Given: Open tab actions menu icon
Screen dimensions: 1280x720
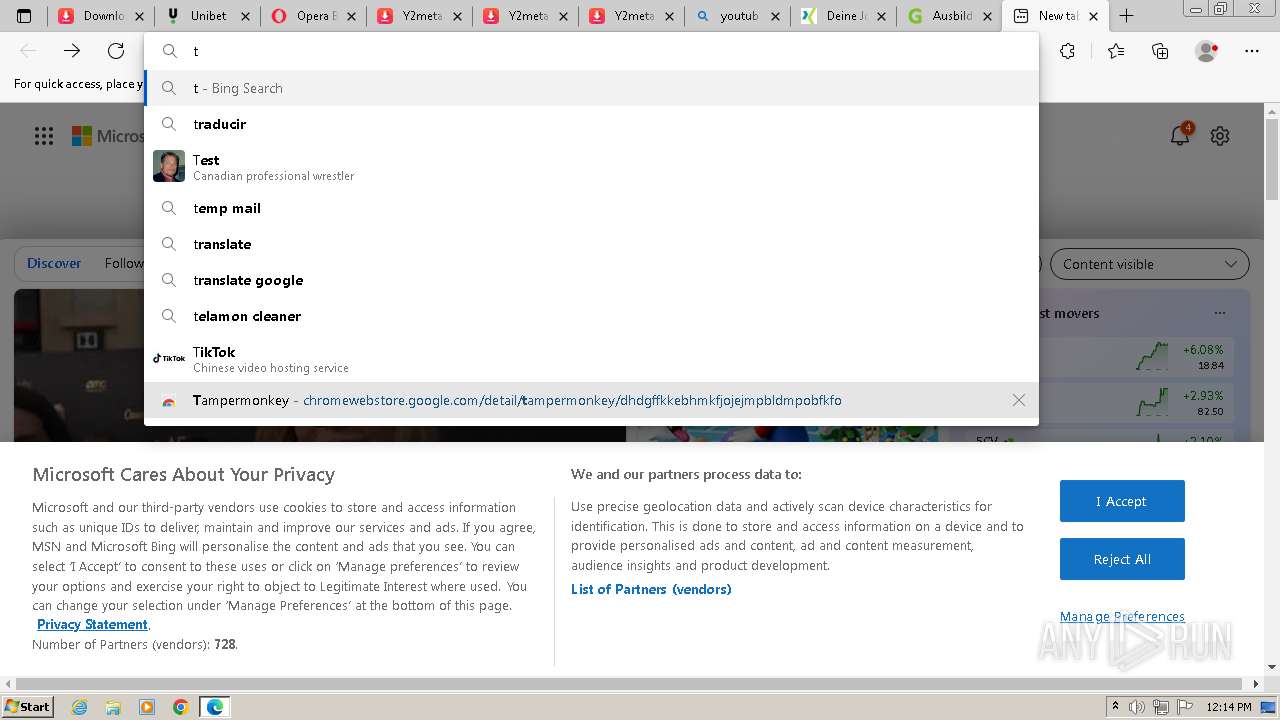Looking at the screenshot, I should pos(24,16).
